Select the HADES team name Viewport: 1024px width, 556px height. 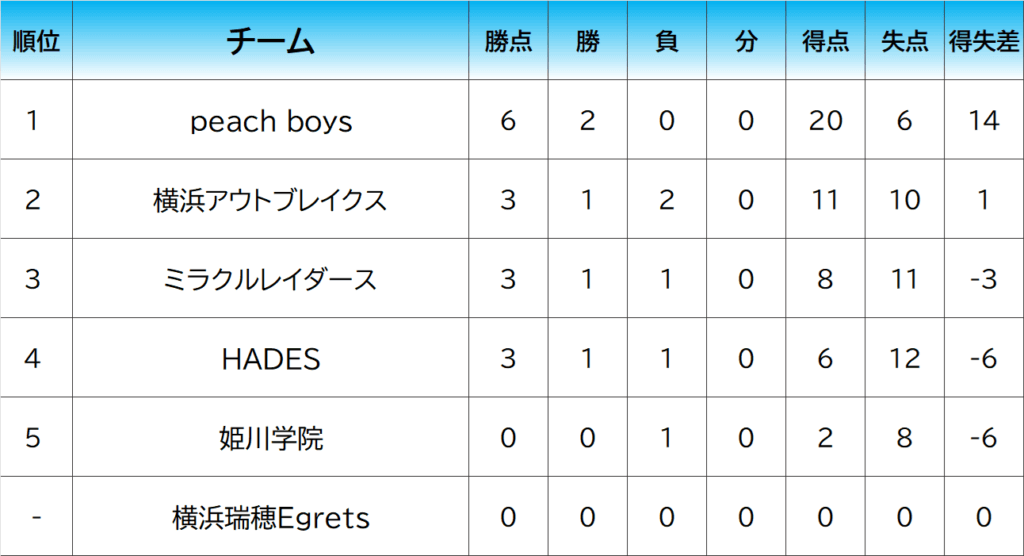(x=271, y=358)
